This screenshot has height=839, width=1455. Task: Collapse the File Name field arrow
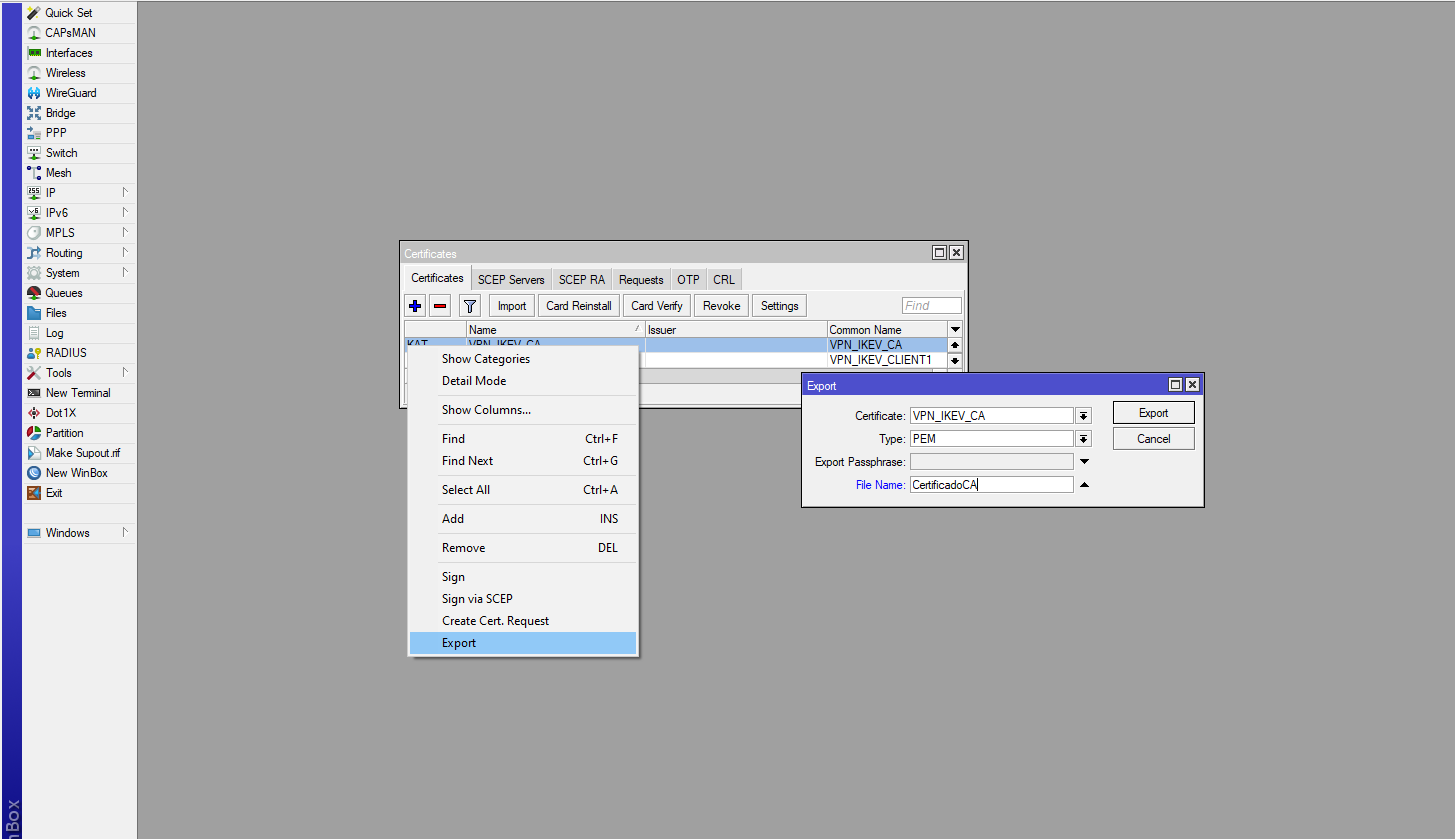1084,485
